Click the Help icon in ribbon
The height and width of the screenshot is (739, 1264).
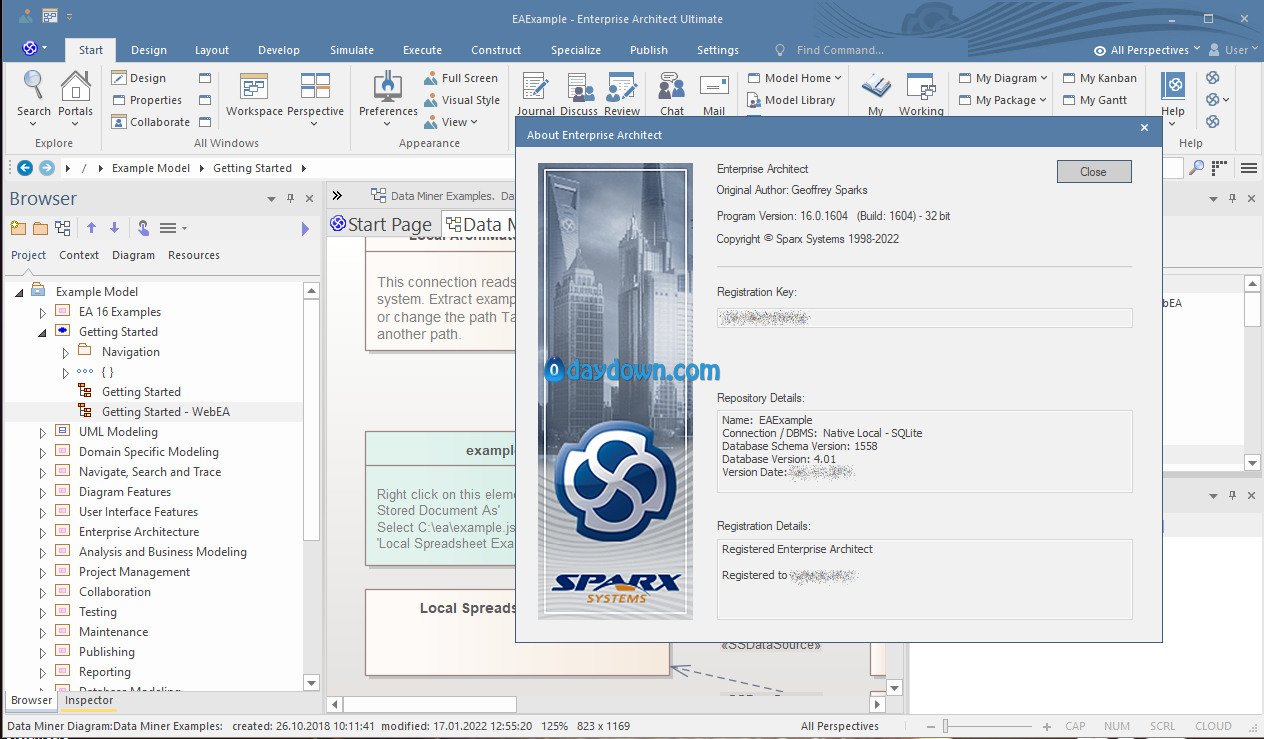[1173, 87]
